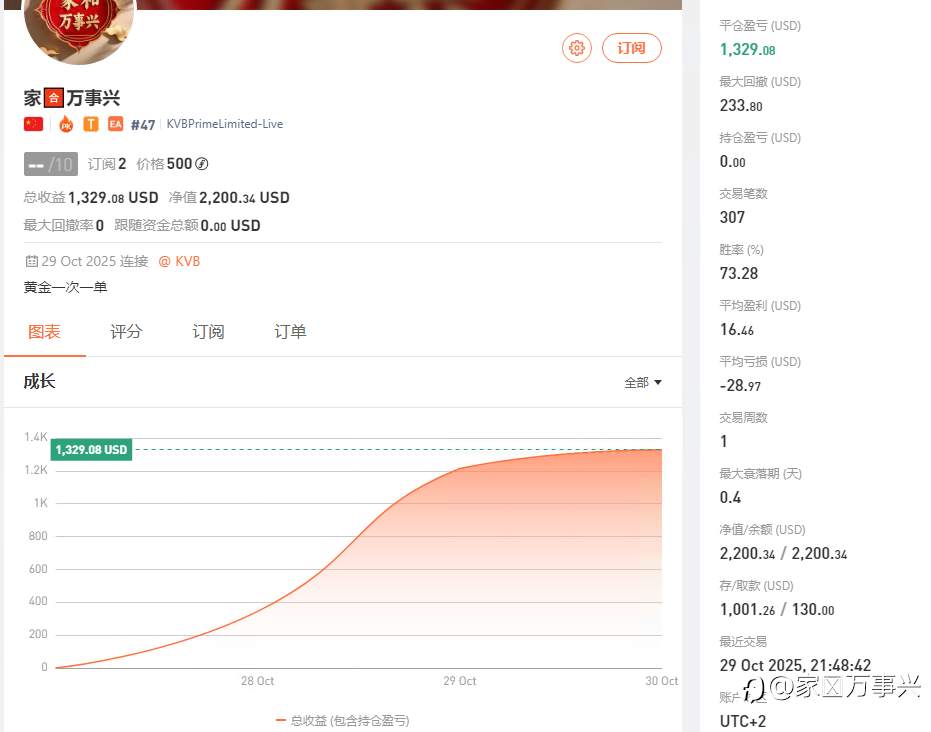931x732 pixels.
Task: Toggle the 总收益 legend series
Action: [x=343, y=721]
